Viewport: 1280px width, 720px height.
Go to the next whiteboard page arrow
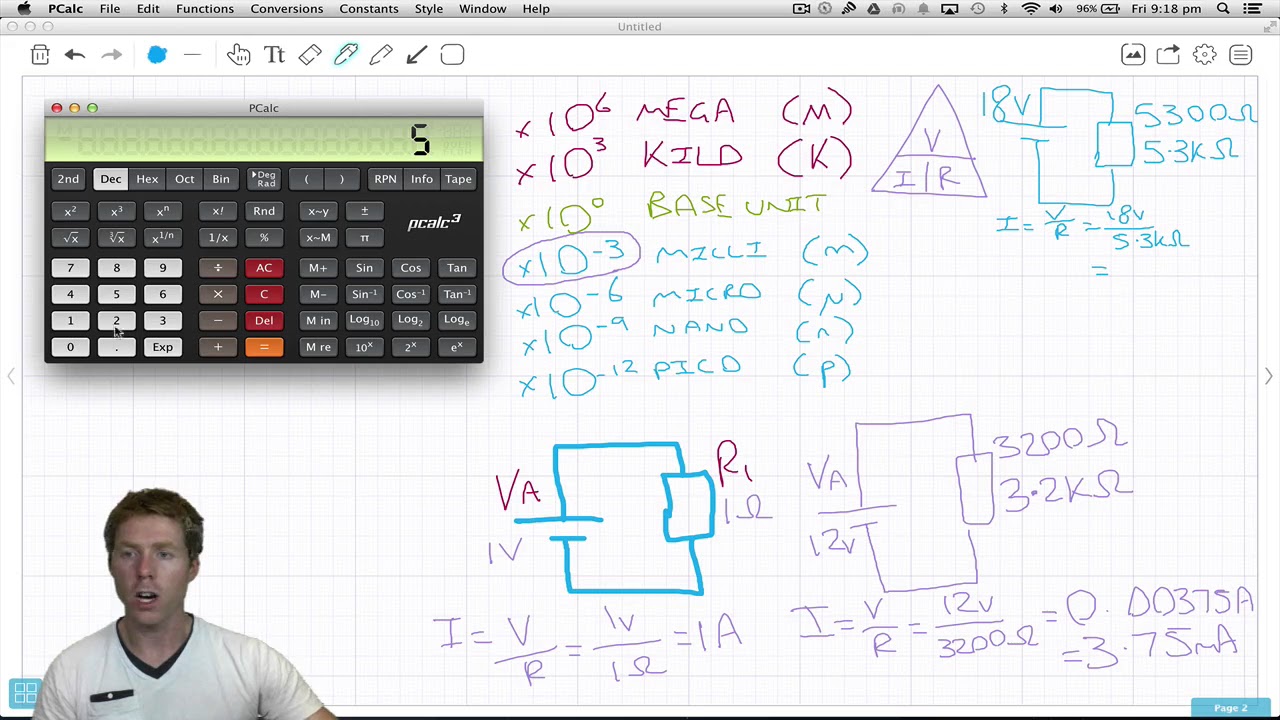click(1268, 377)
